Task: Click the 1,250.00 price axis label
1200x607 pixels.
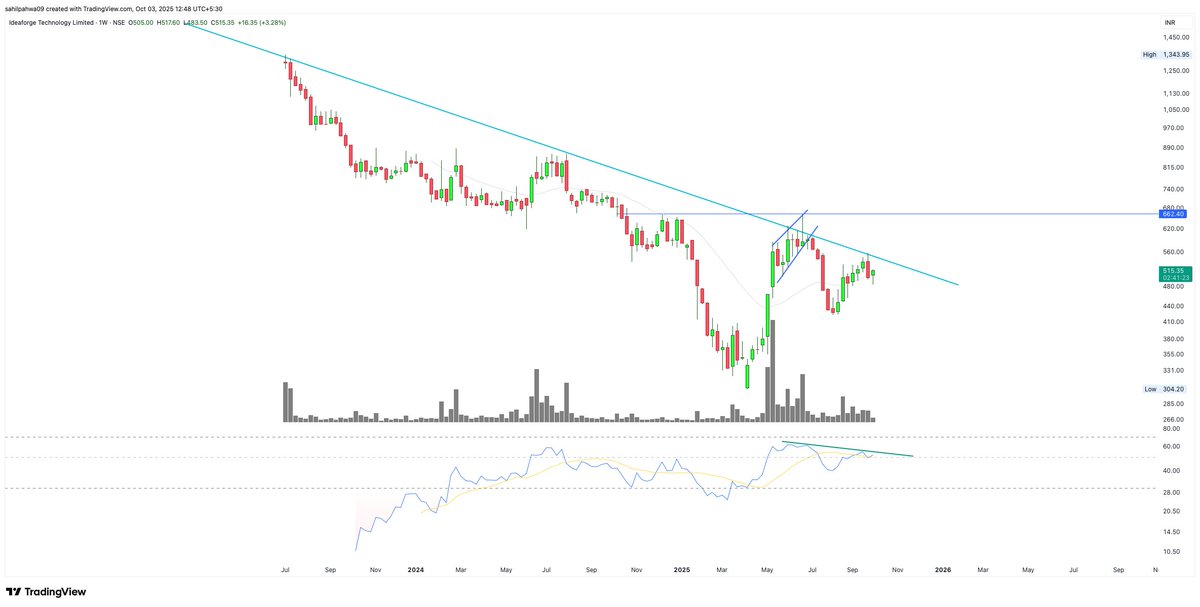Action: [1175, 71]
